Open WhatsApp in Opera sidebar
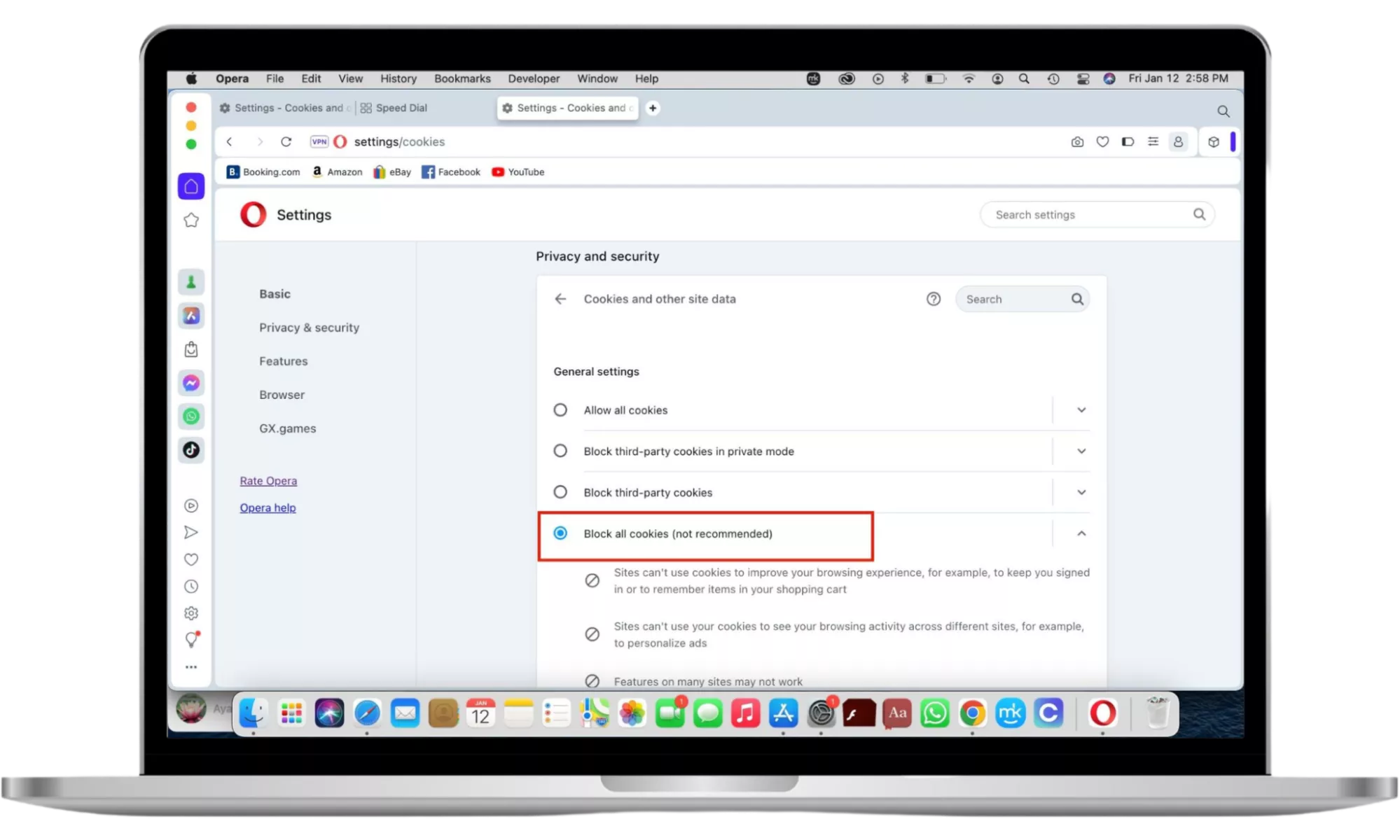The image size is (1400, 840). click(191, 416)
